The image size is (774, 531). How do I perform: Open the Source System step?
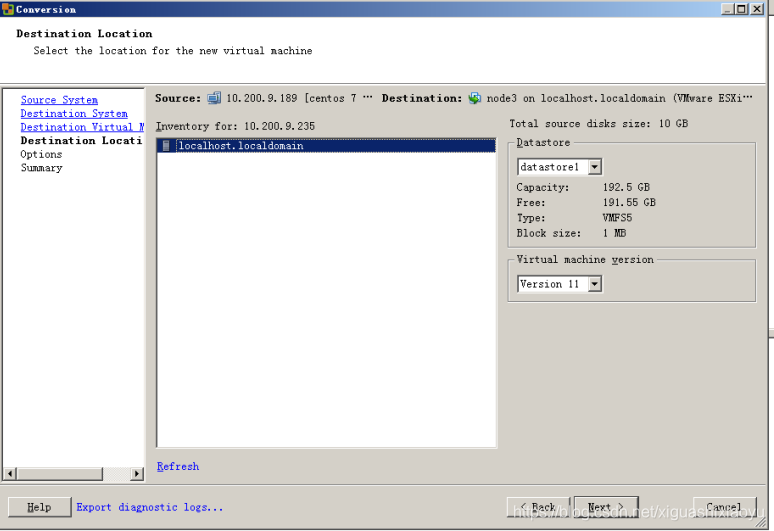click(59, 100)
